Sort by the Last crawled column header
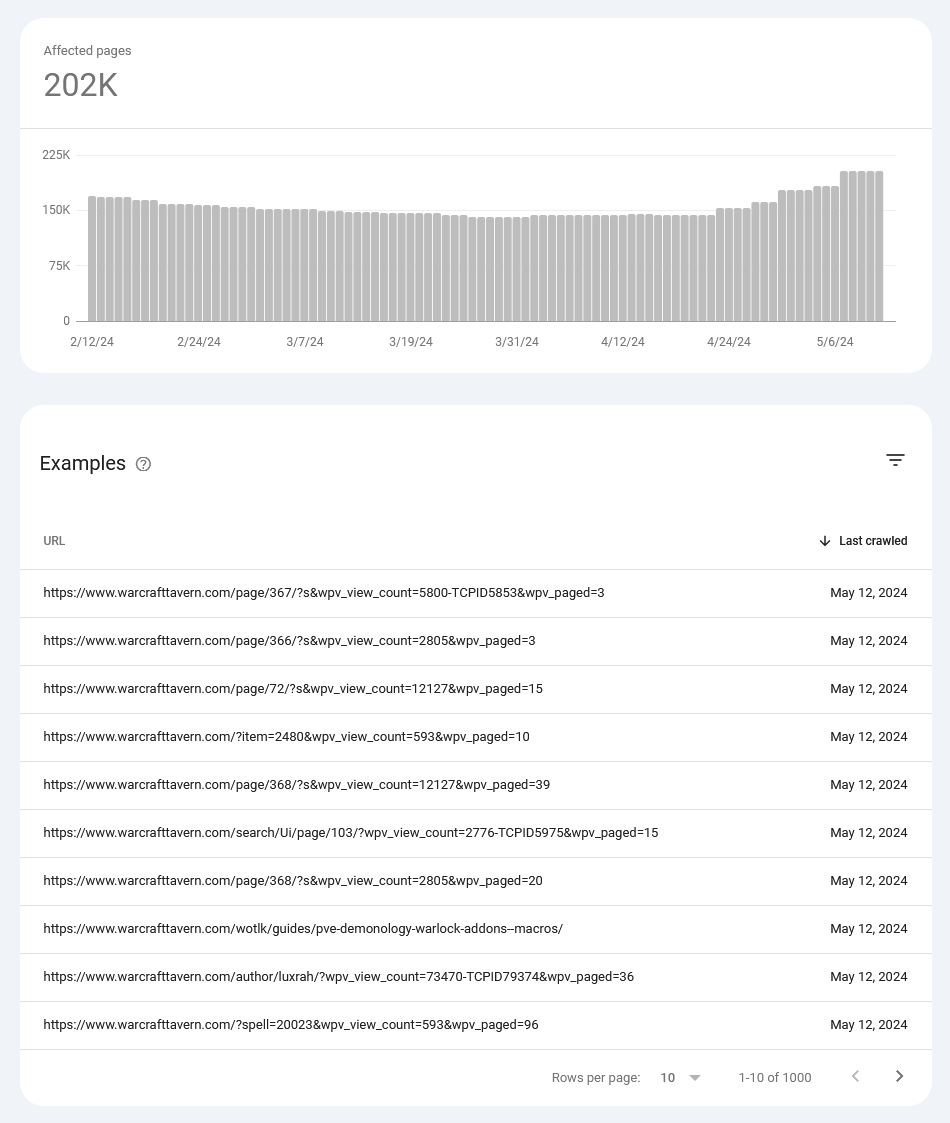950x1123 pixels. (873, 541)
